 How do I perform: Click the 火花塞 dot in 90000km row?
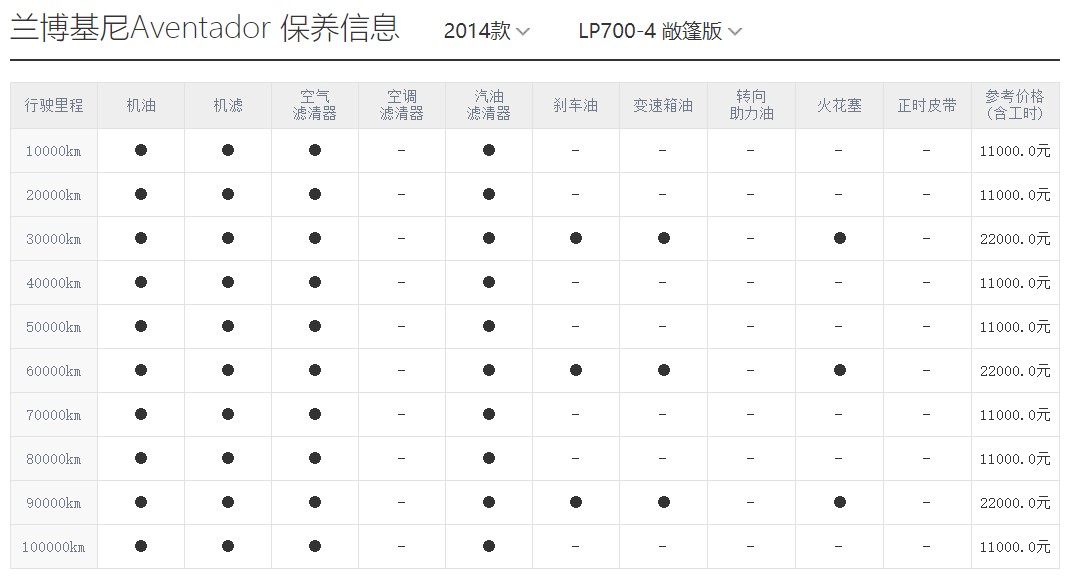pyautogui.click(x=839, y=503)
